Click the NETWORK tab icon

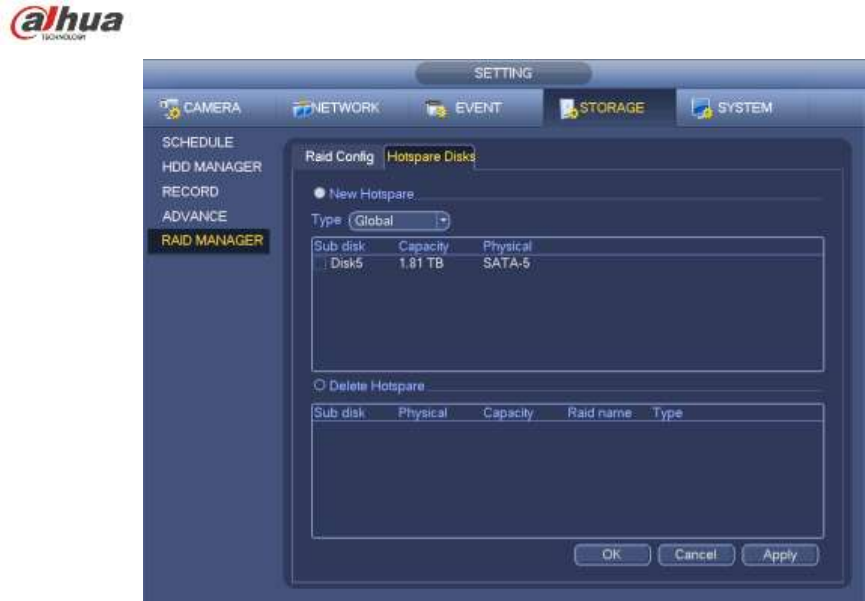coord(302,109)
